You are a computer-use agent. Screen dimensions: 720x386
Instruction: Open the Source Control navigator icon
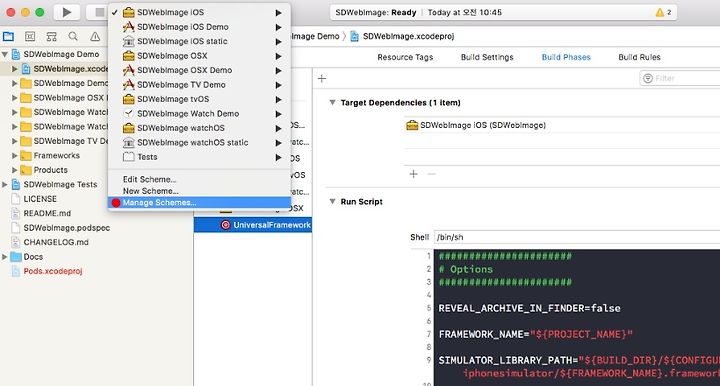[30, 37]
